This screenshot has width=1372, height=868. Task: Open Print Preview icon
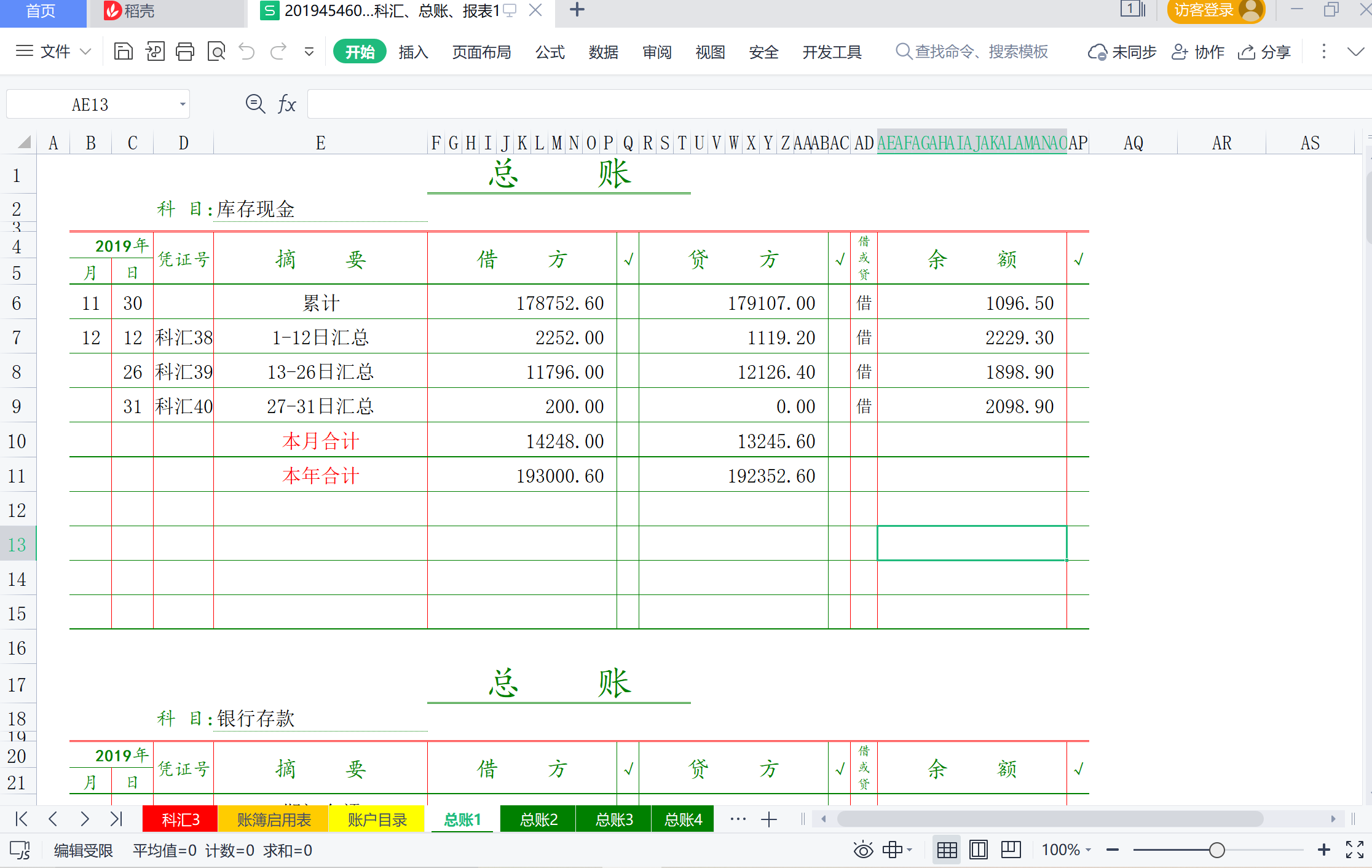click(216, 52)
